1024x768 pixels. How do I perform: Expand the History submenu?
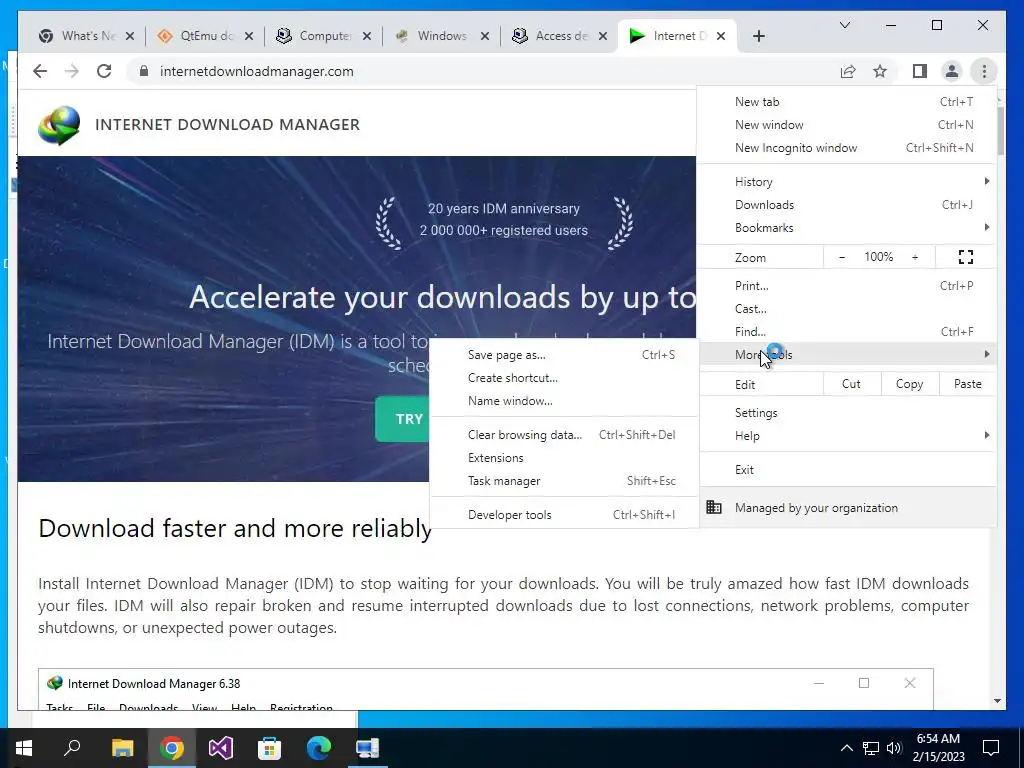tap(847, 182)
